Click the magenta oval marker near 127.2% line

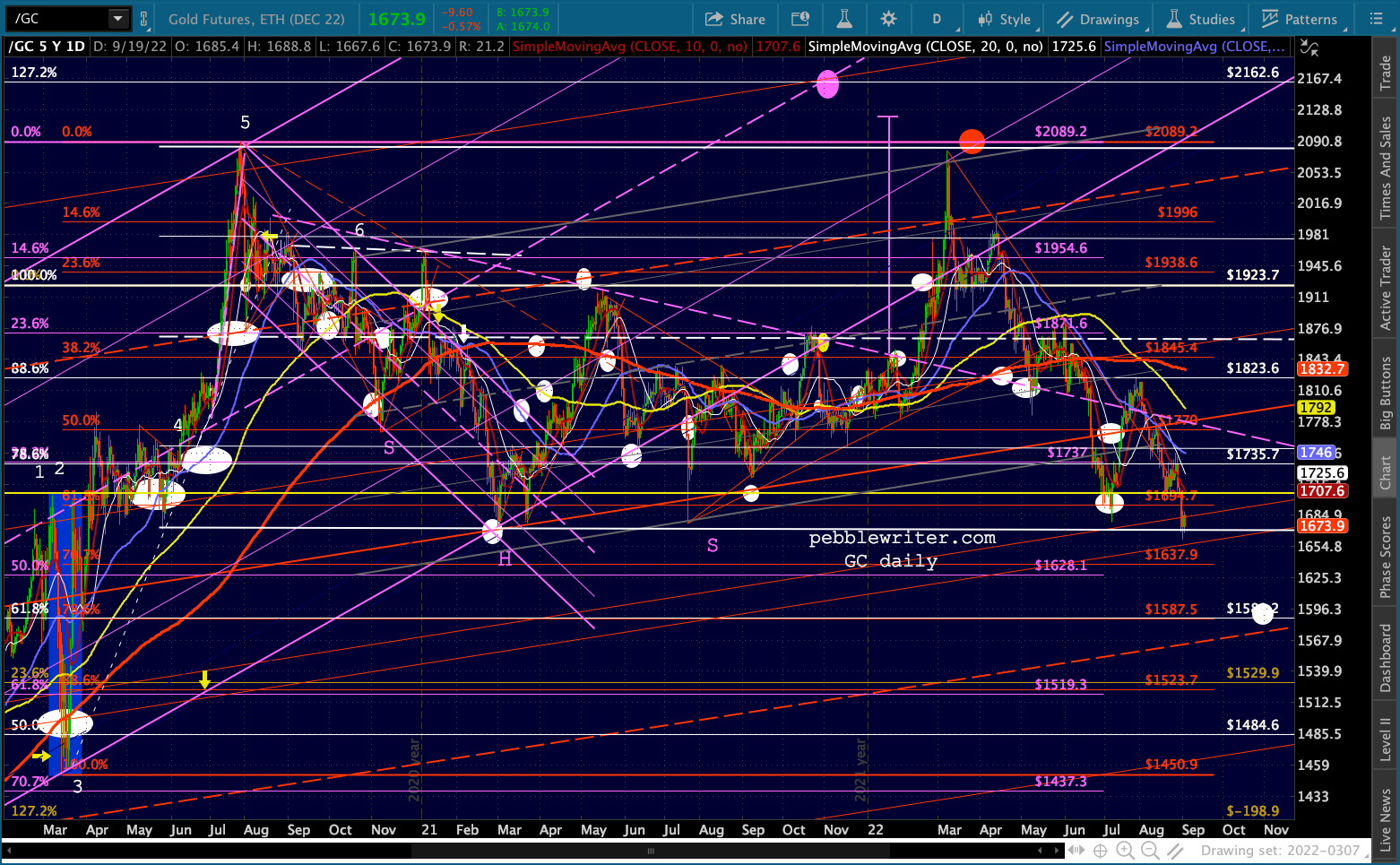pos(827,84)
